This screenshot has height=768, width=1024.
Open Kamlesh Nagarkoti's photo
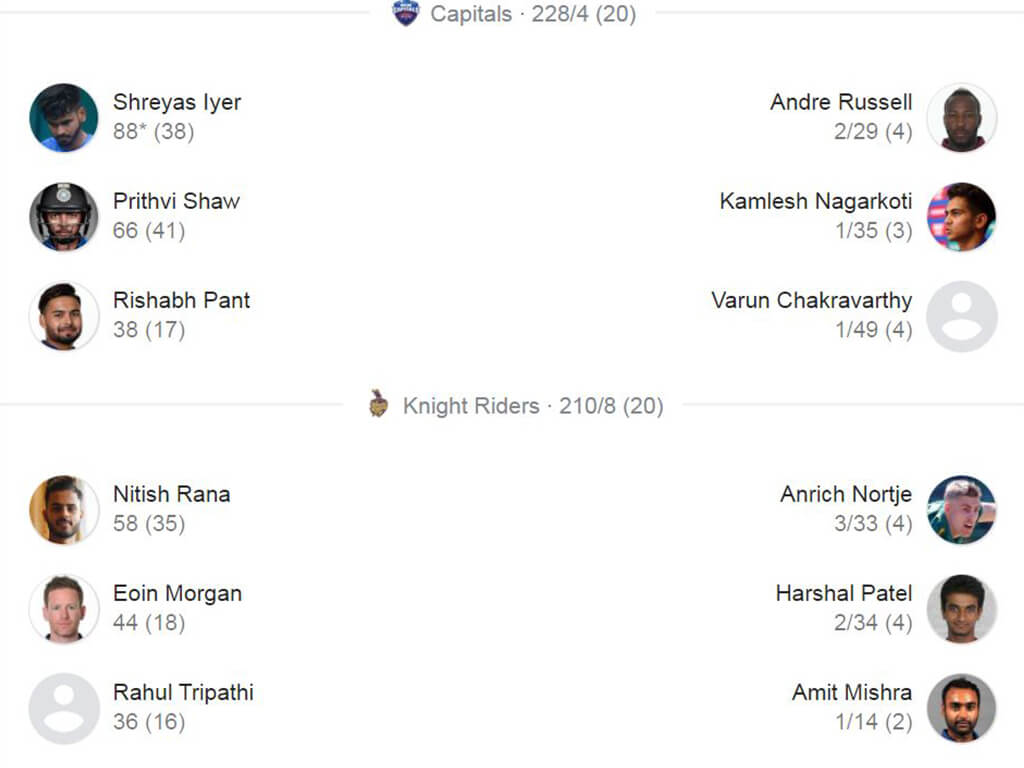(x=961, y=217)
